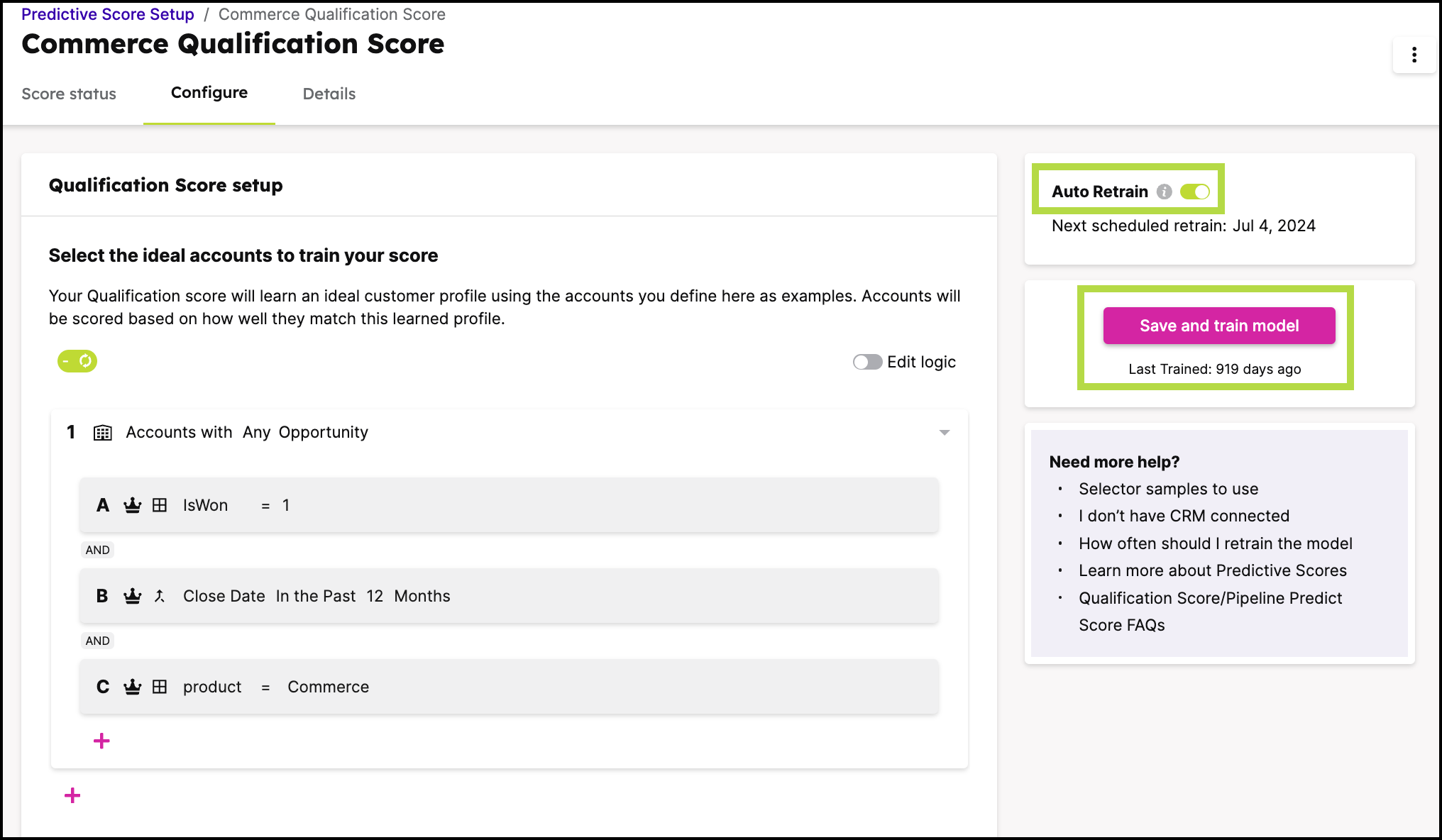The image size is (1442, 840).
Task: Click the info icon next to Auto Retrain
Action: pos(1165,192)
